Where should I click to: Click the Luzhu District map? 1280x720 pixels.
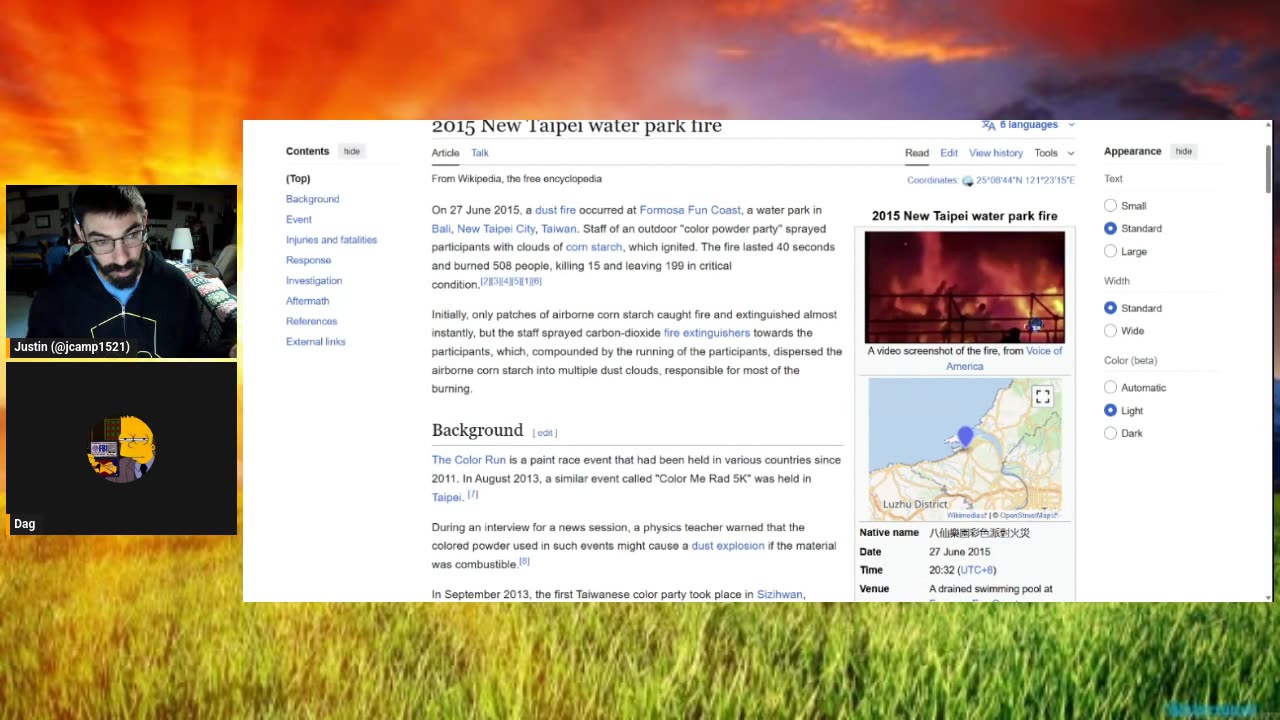click(965, 450)
